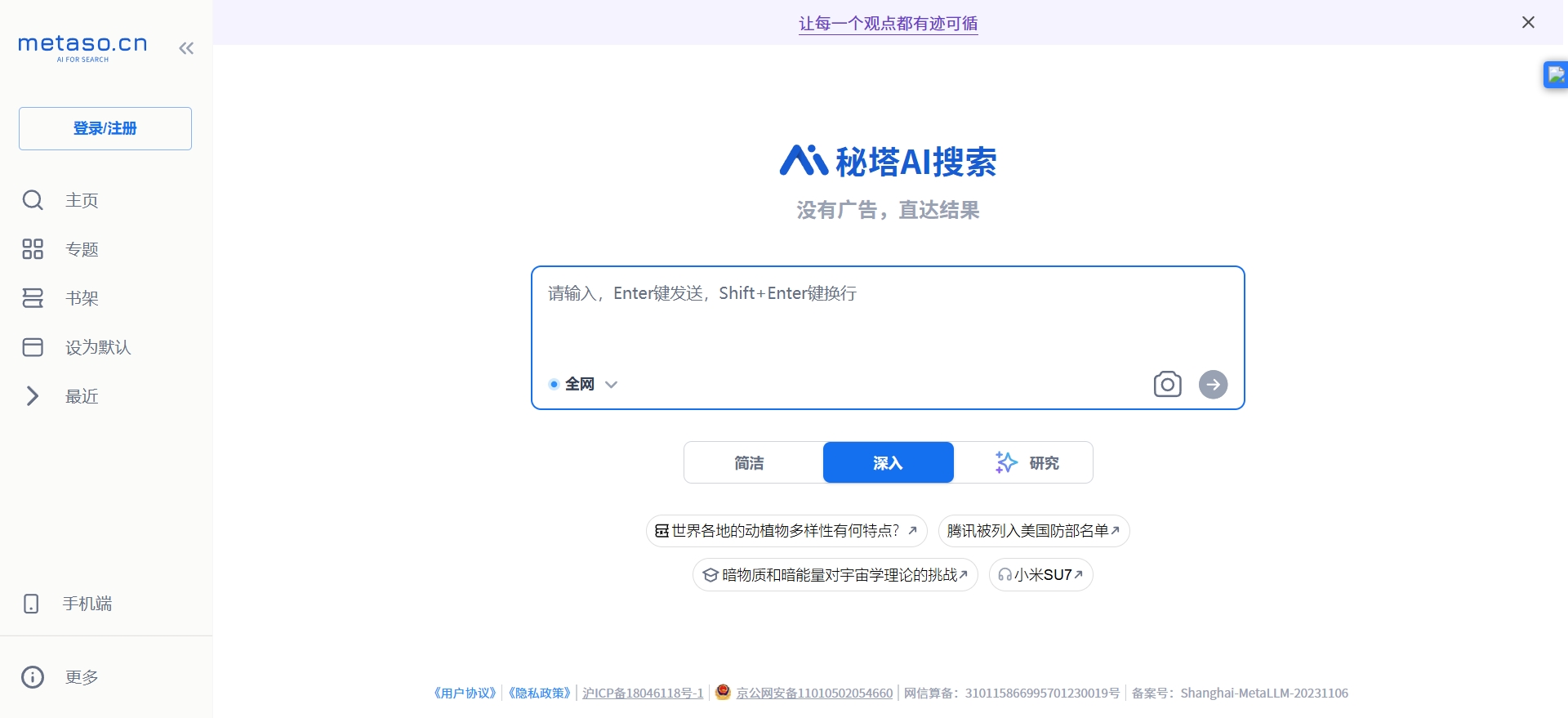The width and height of the screenshot is (1568, 718).
Task: Select the 深入 search mode
Action: (x=888, y=463)
